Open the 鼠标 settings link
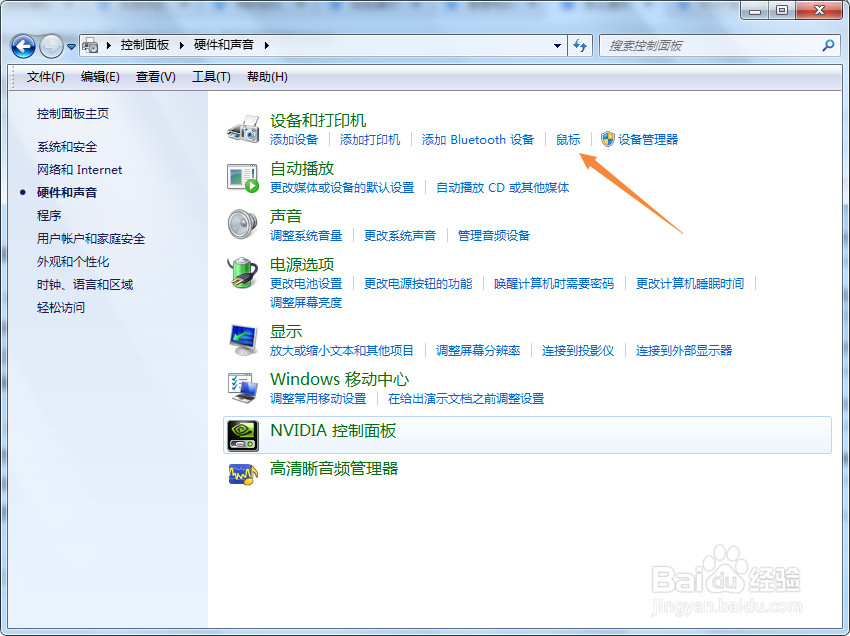The image size is (850, 636). 568,140
